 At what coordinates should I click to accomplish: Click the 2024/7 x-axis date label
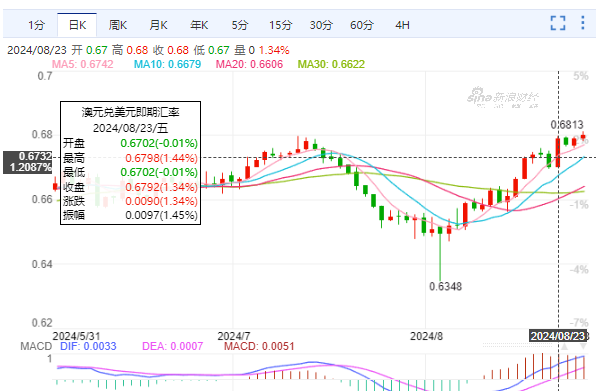pyautogui.click(x=233, y=336)
